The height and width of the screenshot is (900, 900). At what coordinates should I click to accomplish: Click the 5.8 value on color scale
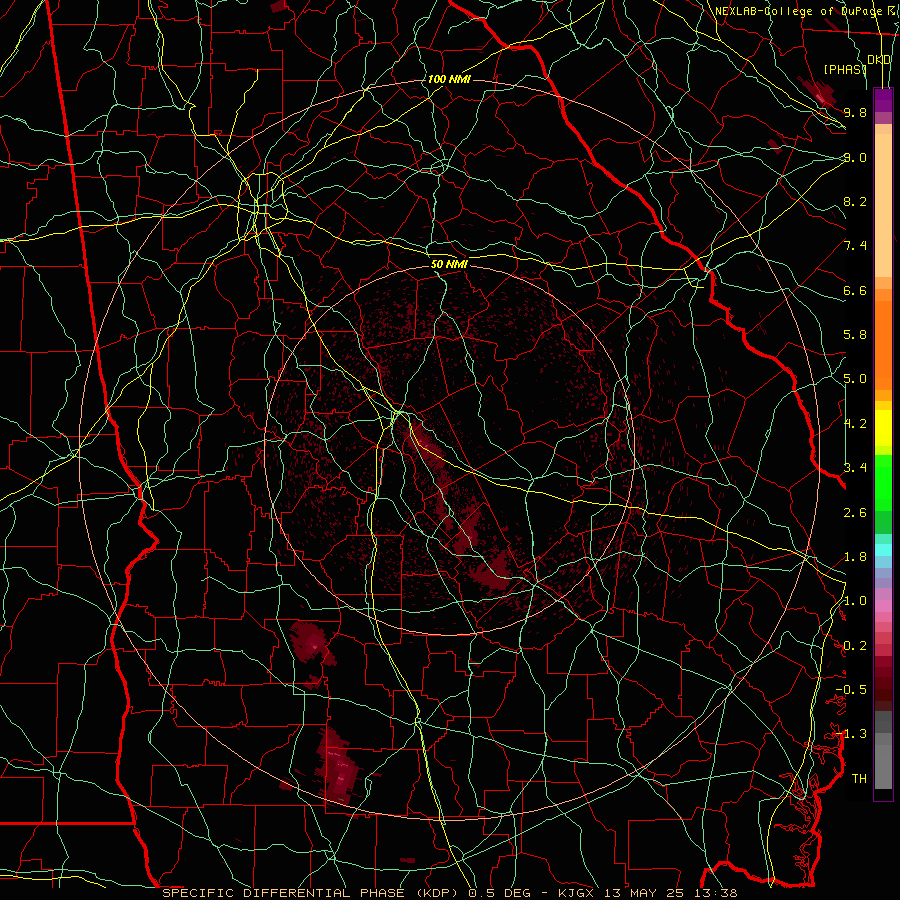[855, 335]
